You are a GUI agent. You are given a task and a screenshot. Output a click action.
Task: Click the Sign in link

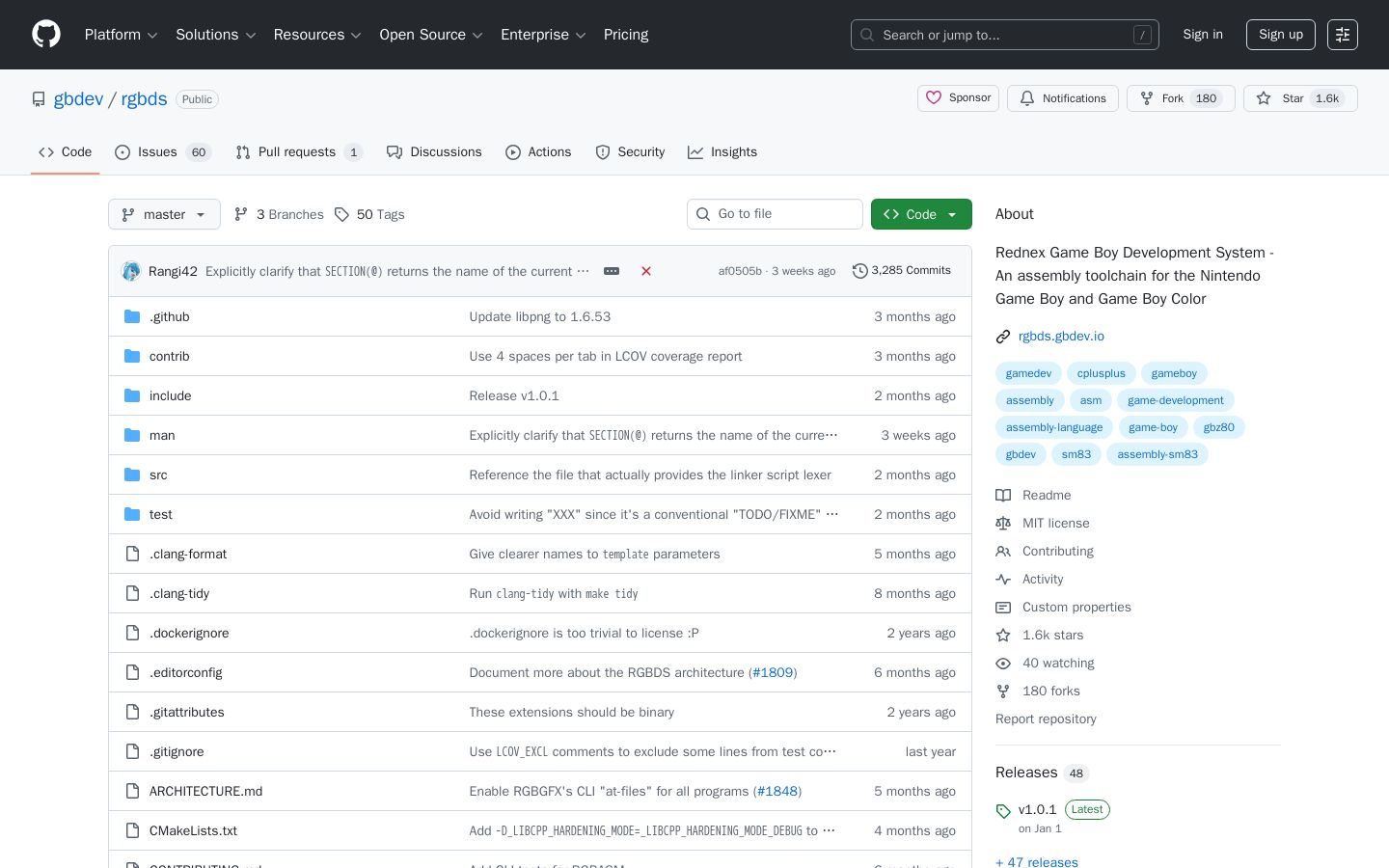pos(1203,35)
